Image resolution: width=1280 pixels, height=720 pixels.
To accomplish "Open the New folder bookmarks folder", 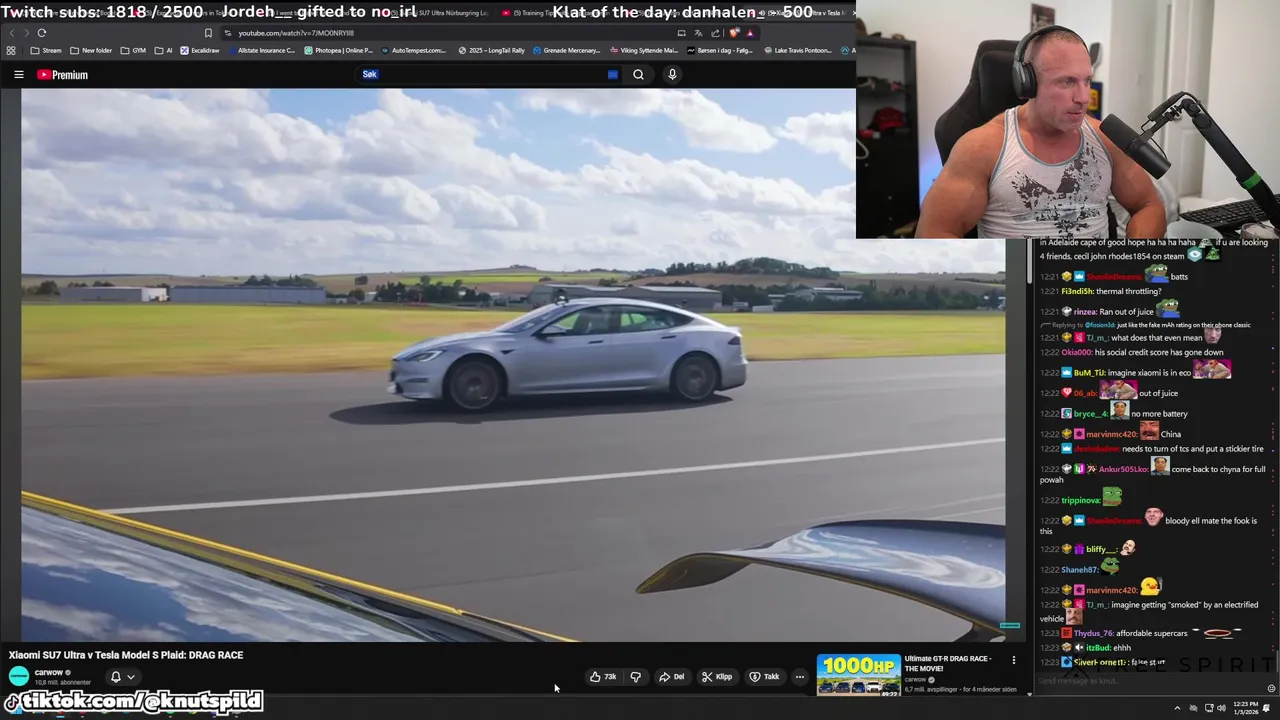I will tap(91, 50).
